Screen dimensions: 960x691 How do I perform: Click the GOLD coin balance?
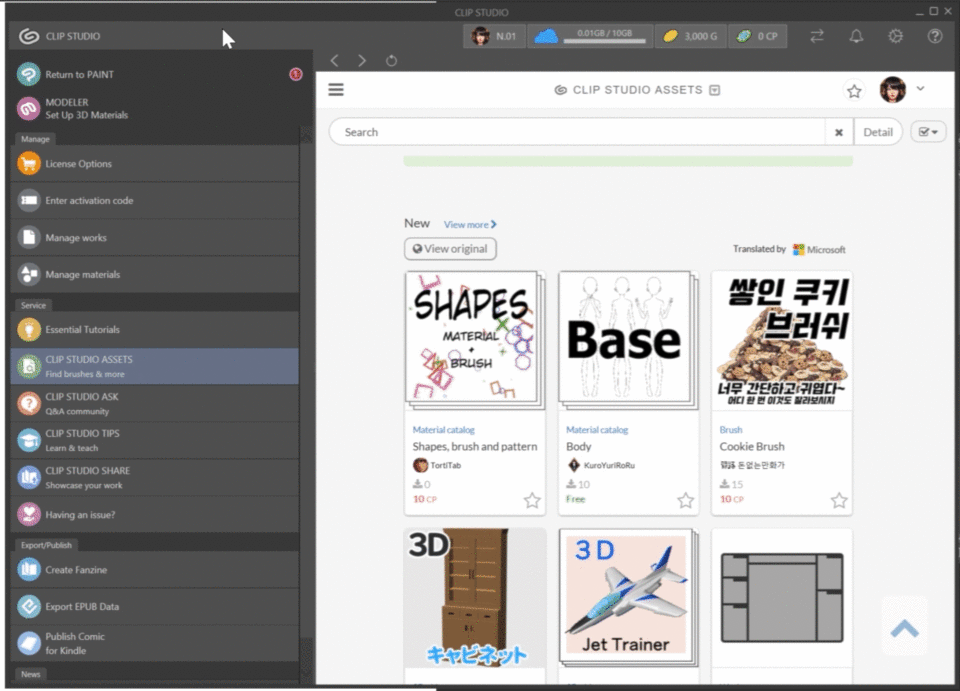(690, 36)
